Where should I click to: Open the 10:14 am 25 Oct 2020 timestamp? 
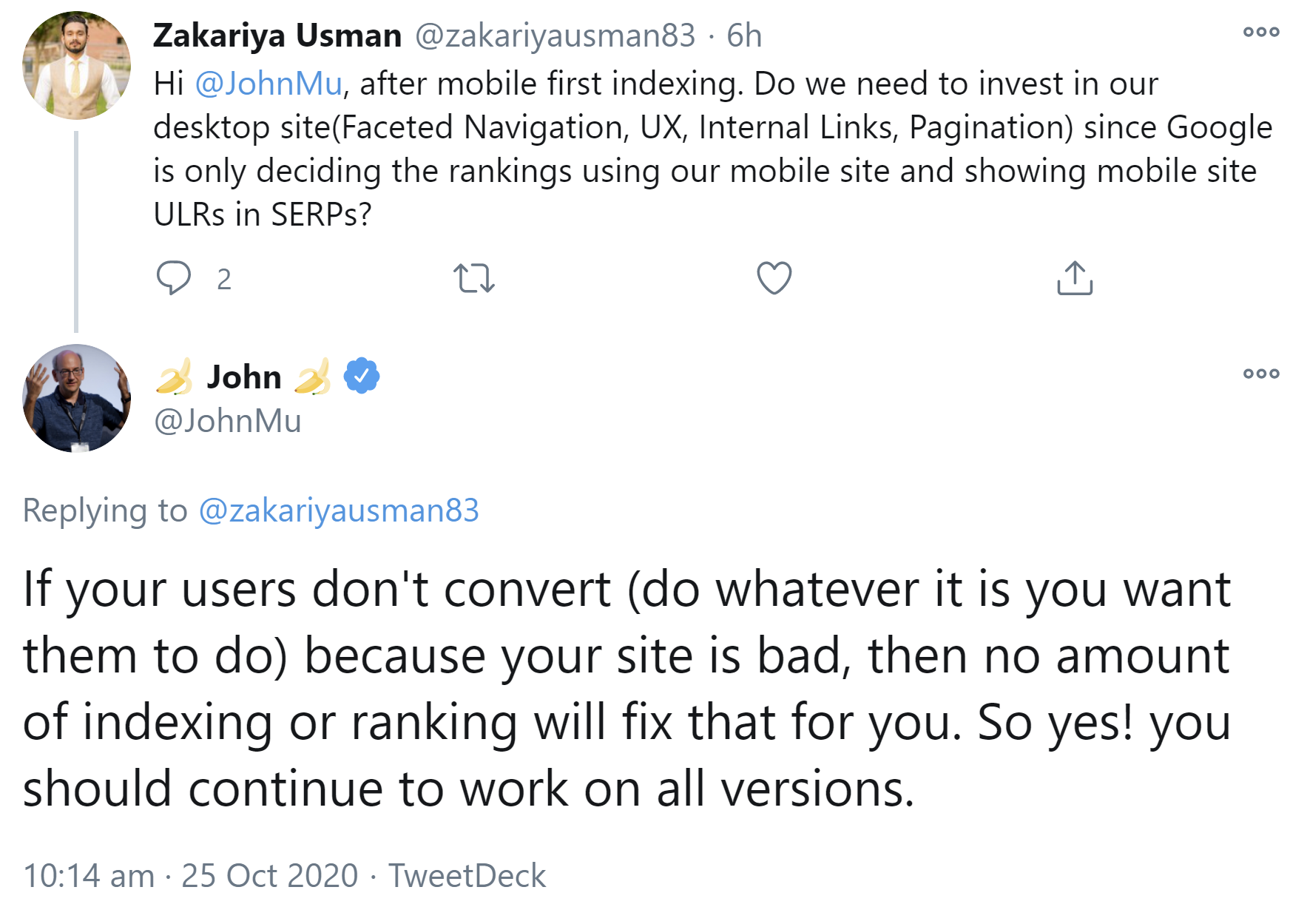coord(190,876)
